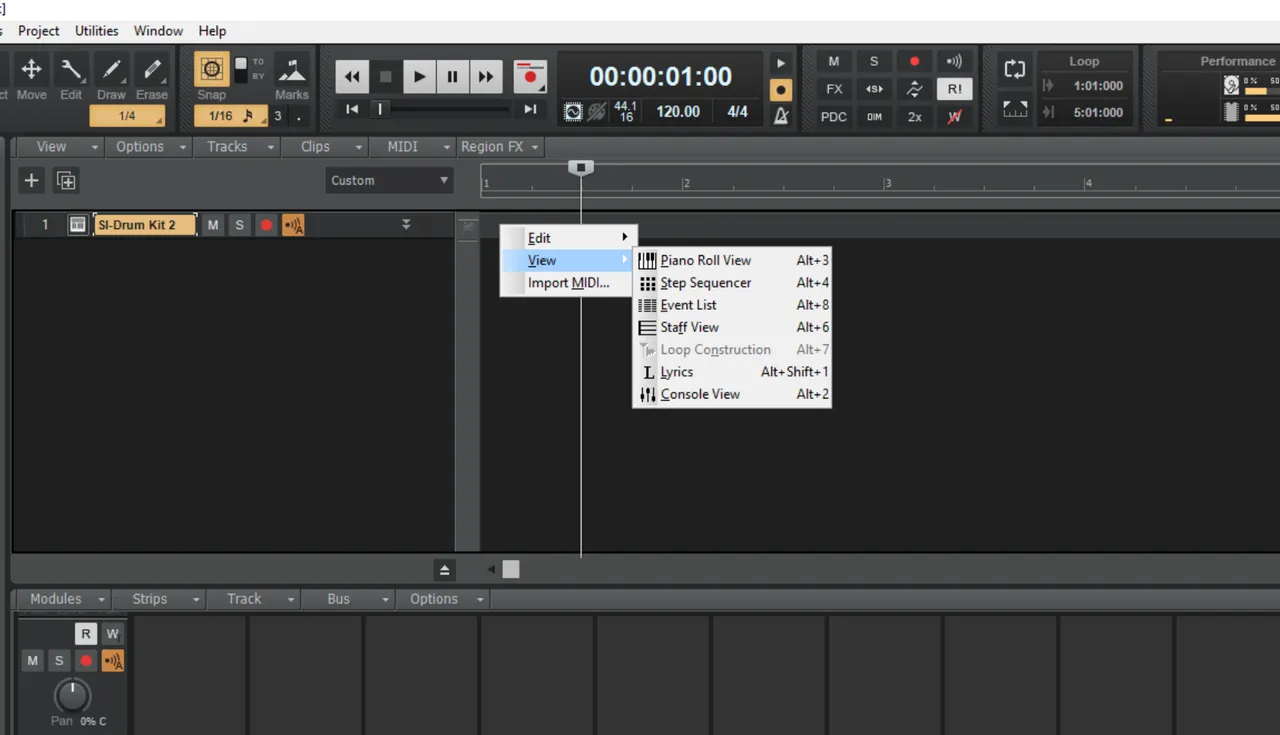Open Staff View from submenu
This screenshot has height=735, width=1280.
tap(732, 327)
